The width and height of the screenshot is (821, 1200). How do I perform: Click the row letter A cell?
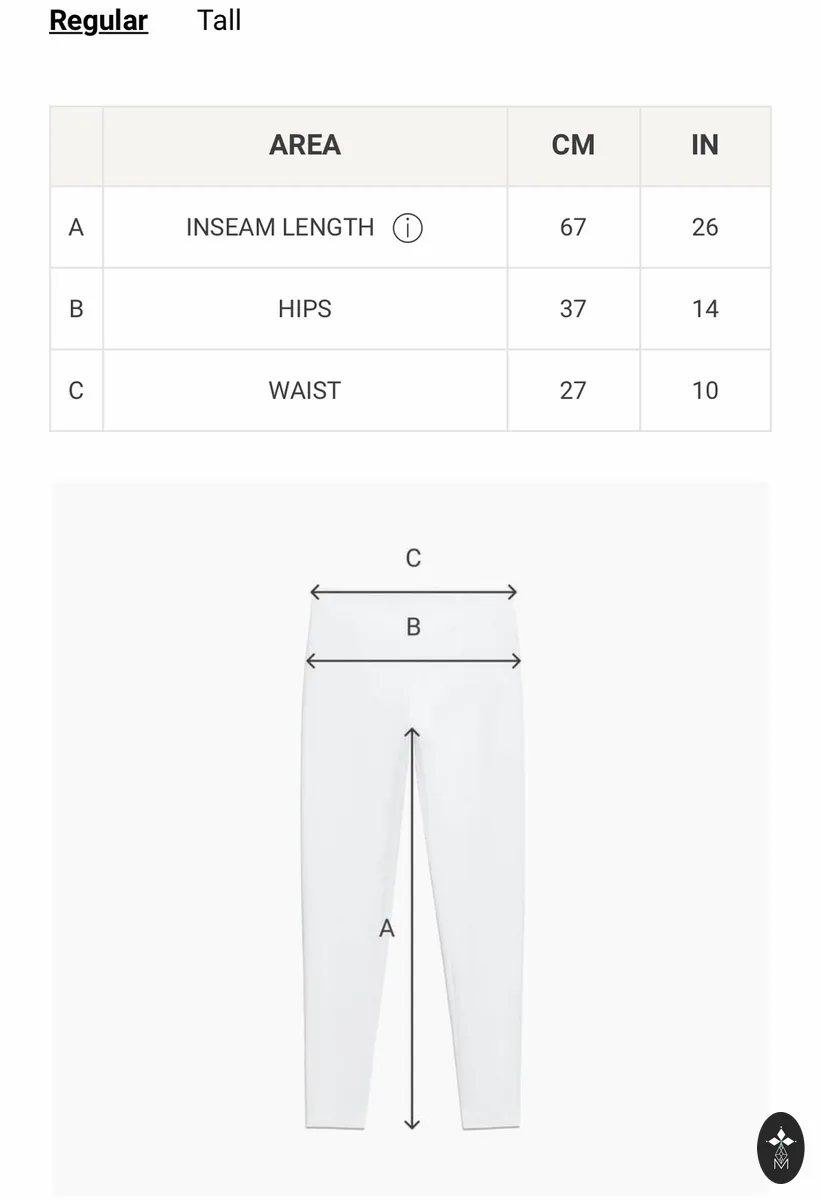[76, 227]
